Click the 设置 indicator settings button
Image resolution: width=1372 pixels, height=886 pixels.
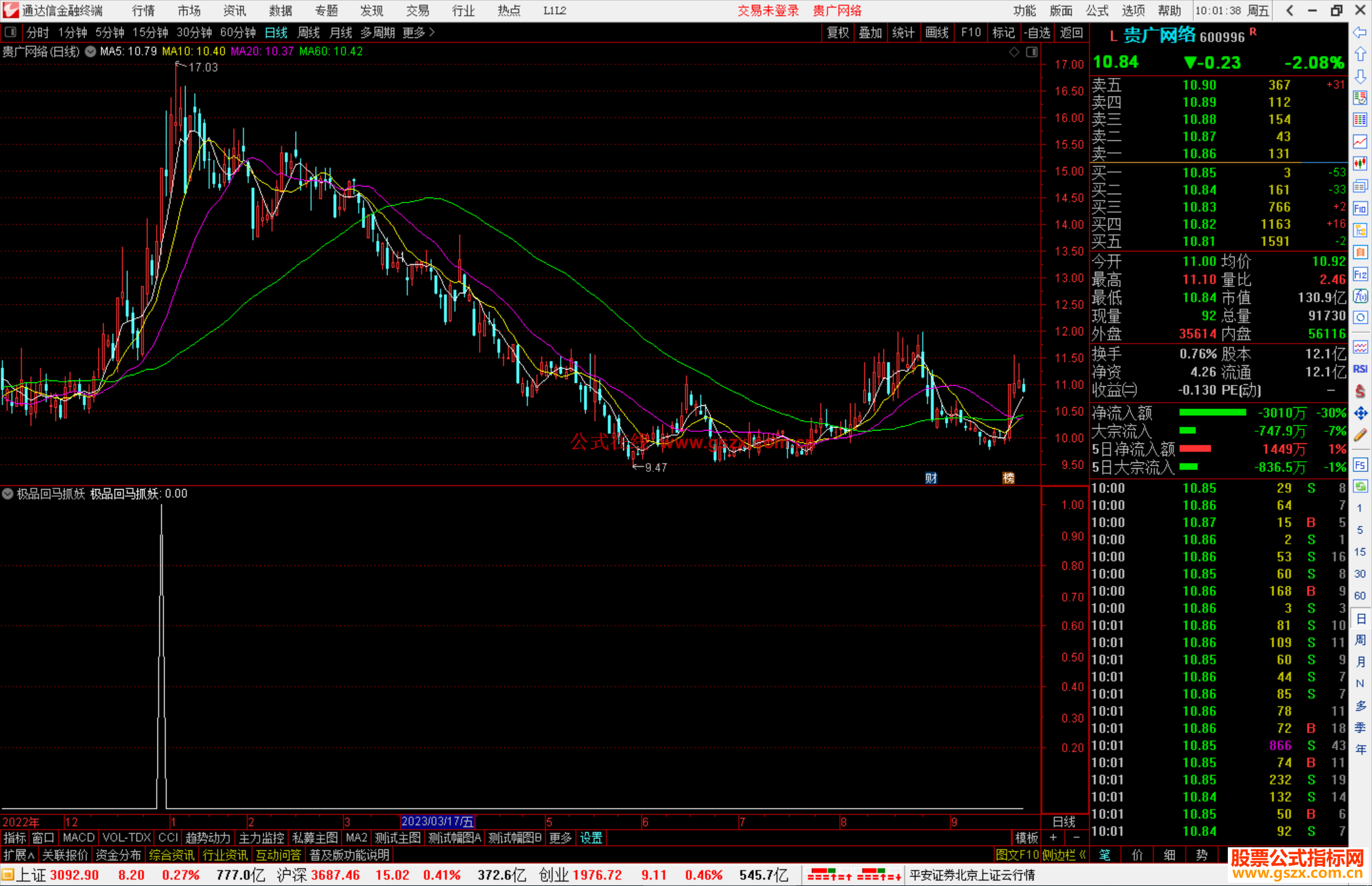coord(591,838)
